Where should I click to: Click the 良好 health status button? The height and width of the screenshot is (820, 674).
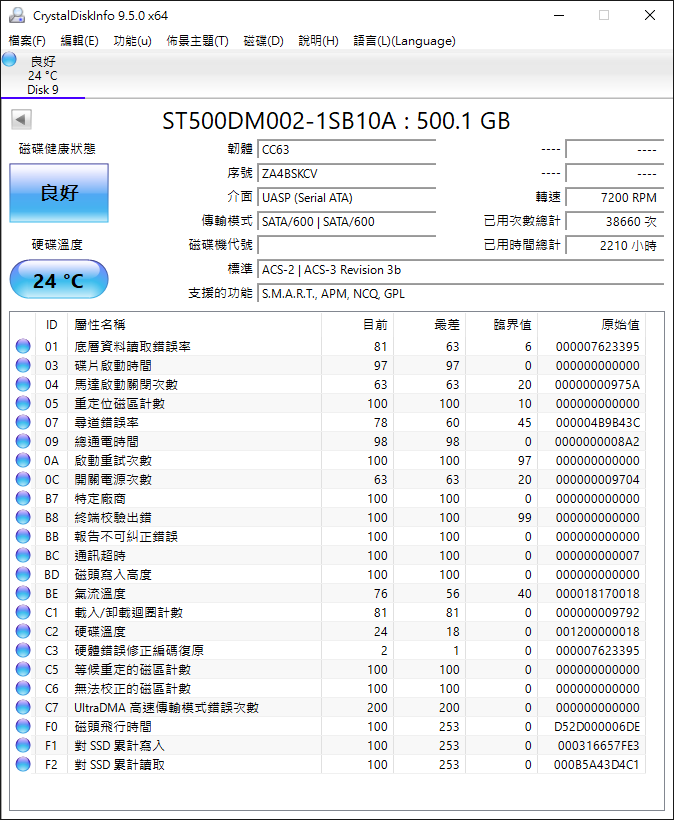pos(59,193)
